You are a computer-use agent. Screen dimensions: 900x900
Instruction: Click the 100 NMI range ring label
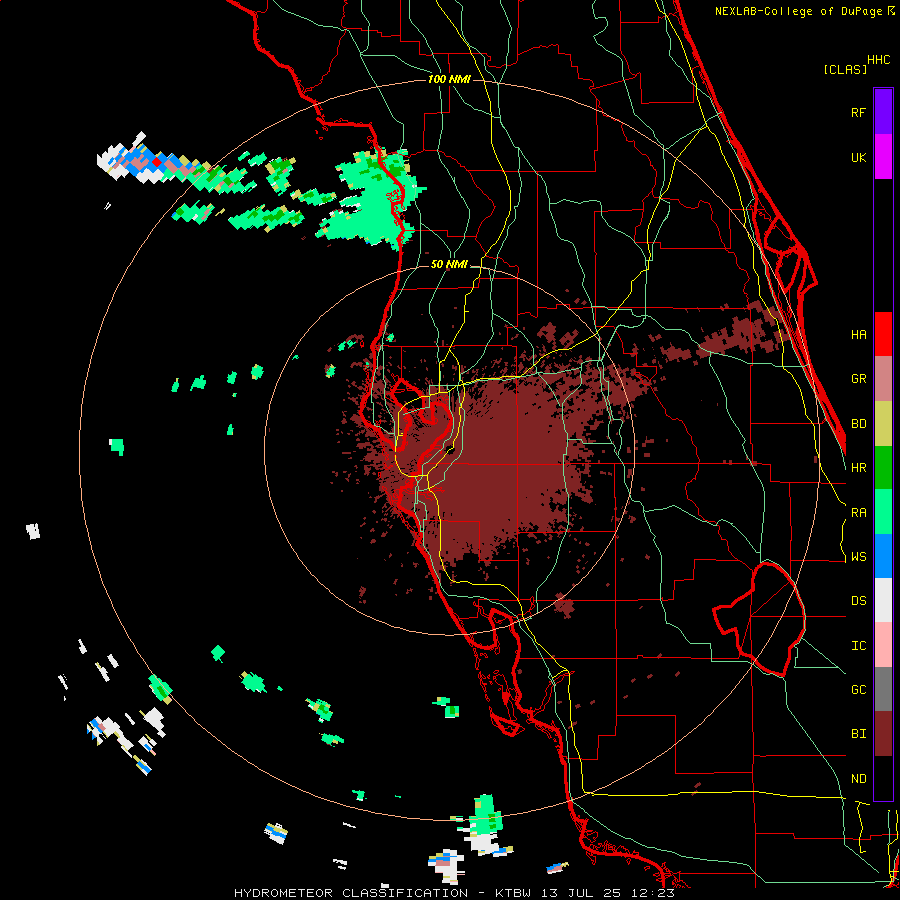tap(449, 79)
